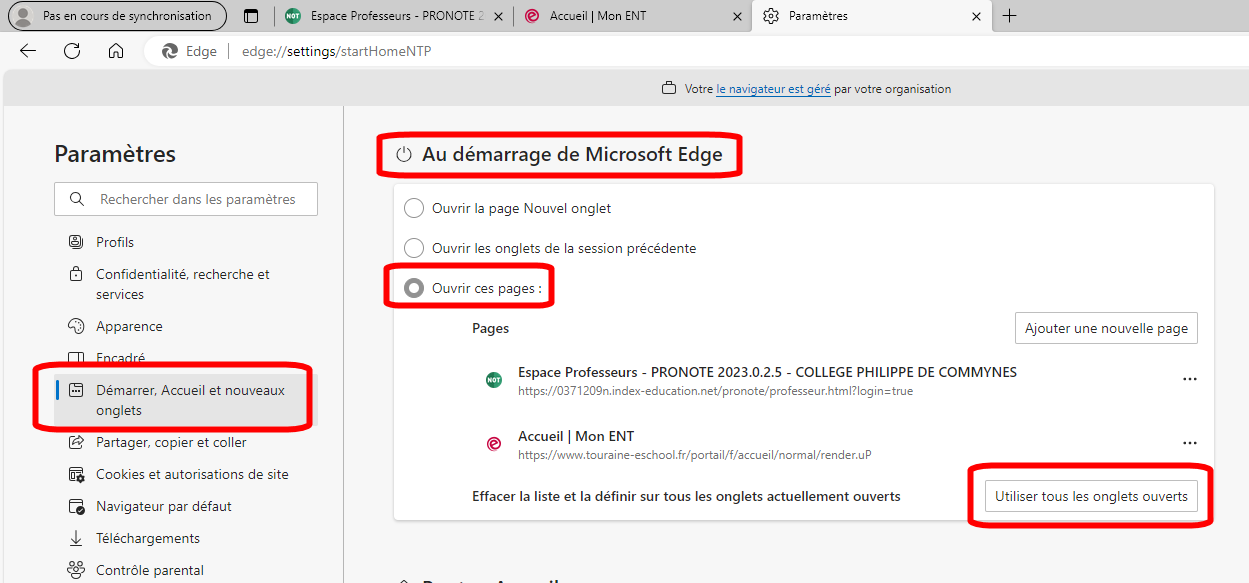Click the PRONOTE favicon in the pages list

coord(494,380)
